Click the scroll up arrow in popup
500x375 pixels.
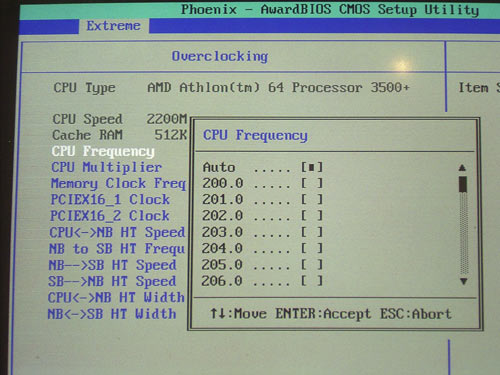tap(462, 167)
